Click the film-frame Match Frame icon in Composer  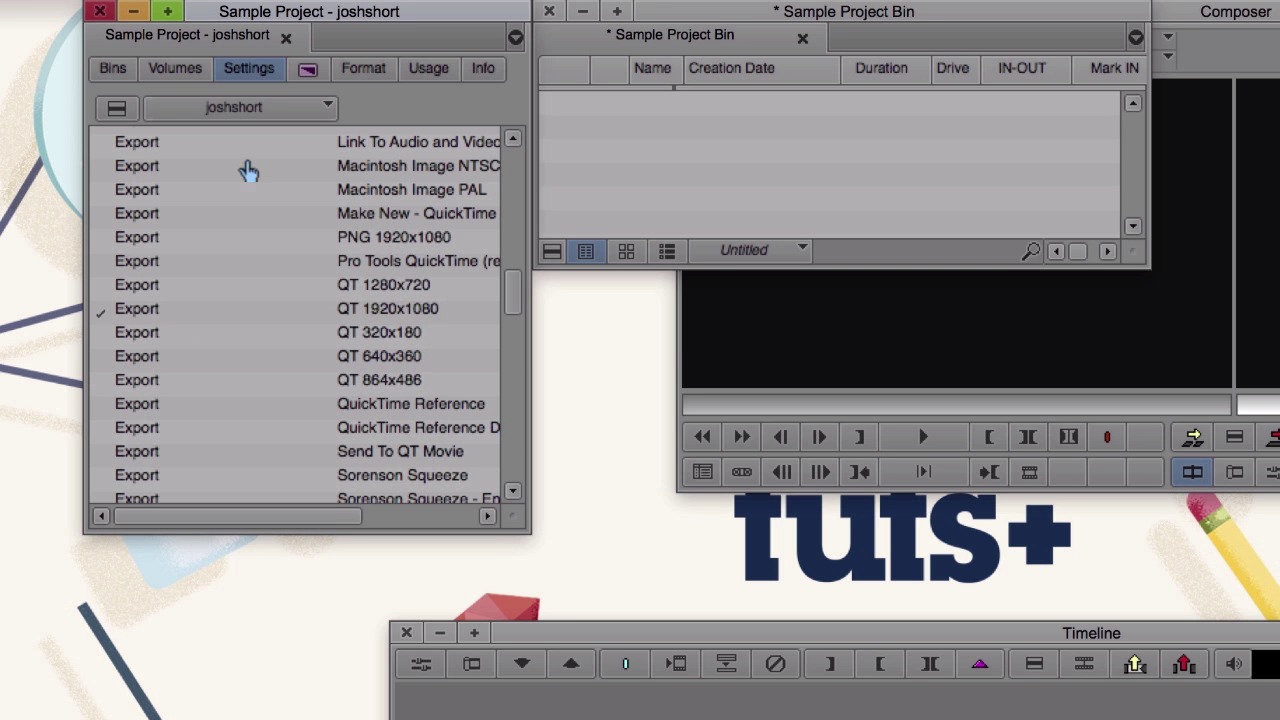click(1029, 472)
